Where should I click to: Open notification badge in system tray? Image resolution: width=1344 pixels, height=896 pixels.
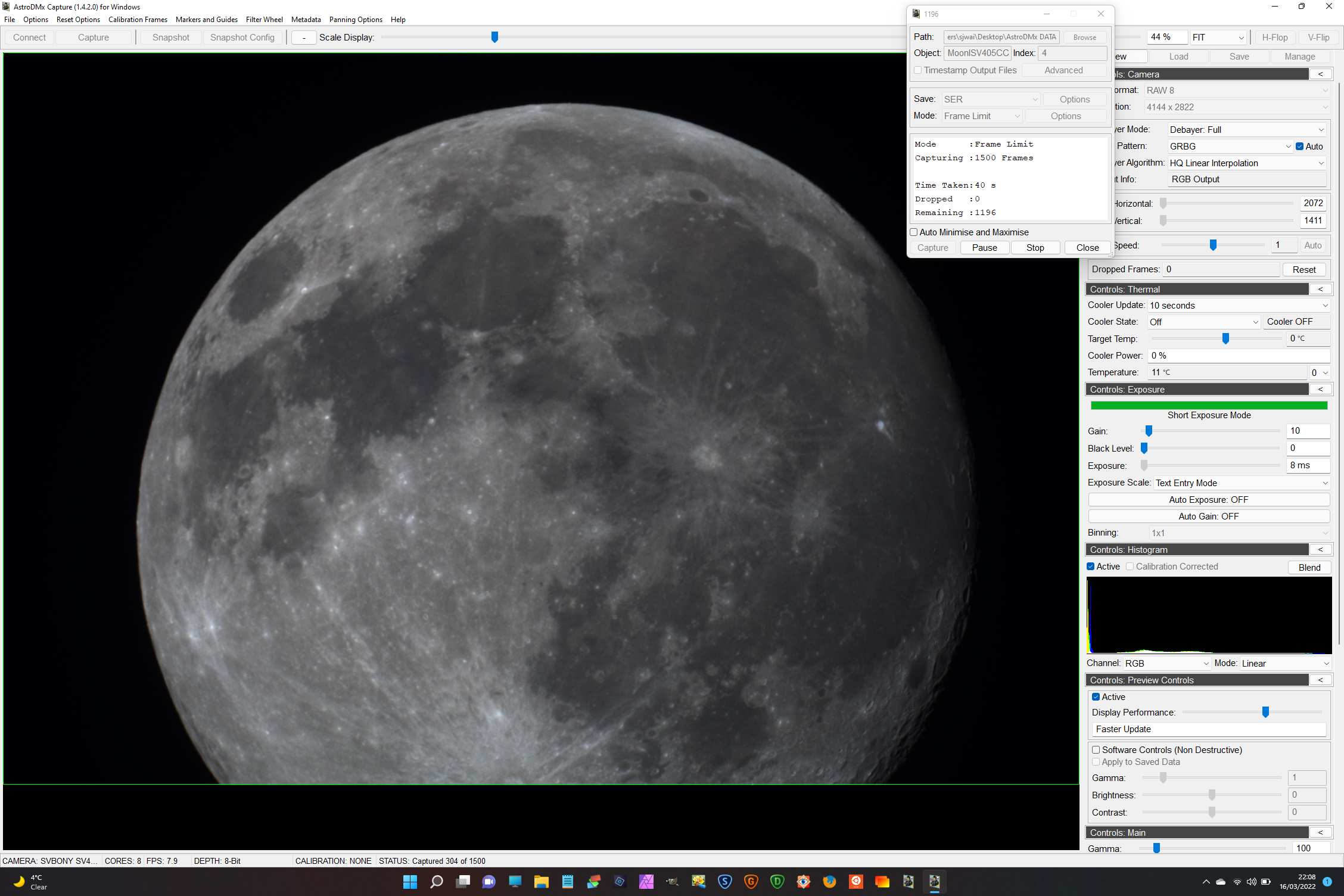point(1327,882)
